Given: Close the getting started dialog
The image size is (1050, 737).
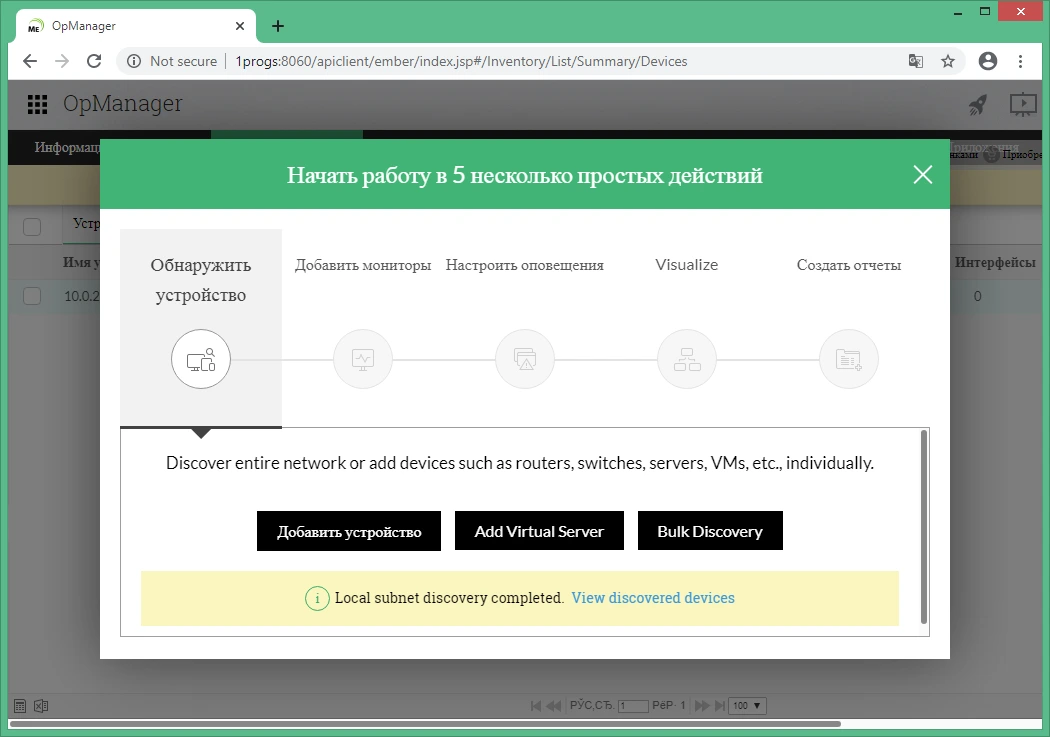Looking at the screenshot, I should (923, 175).
